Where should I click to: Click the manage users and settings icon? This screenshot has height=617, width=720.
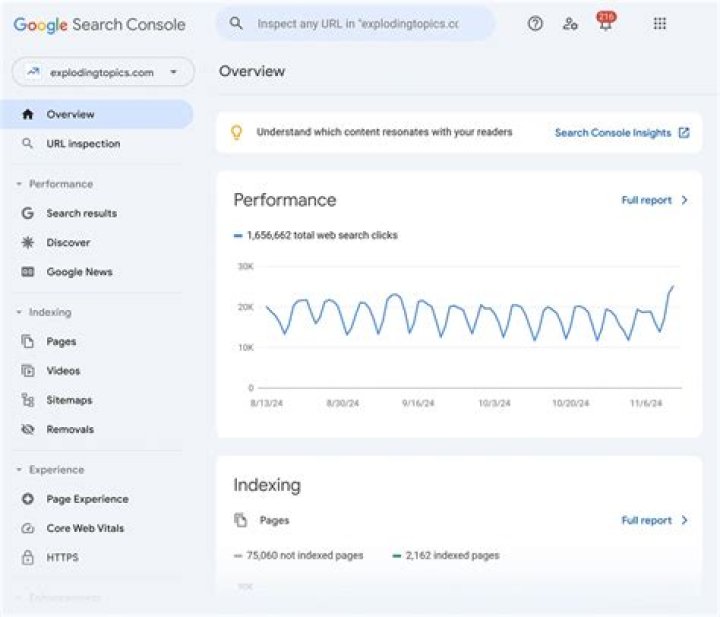click(570, 23)
